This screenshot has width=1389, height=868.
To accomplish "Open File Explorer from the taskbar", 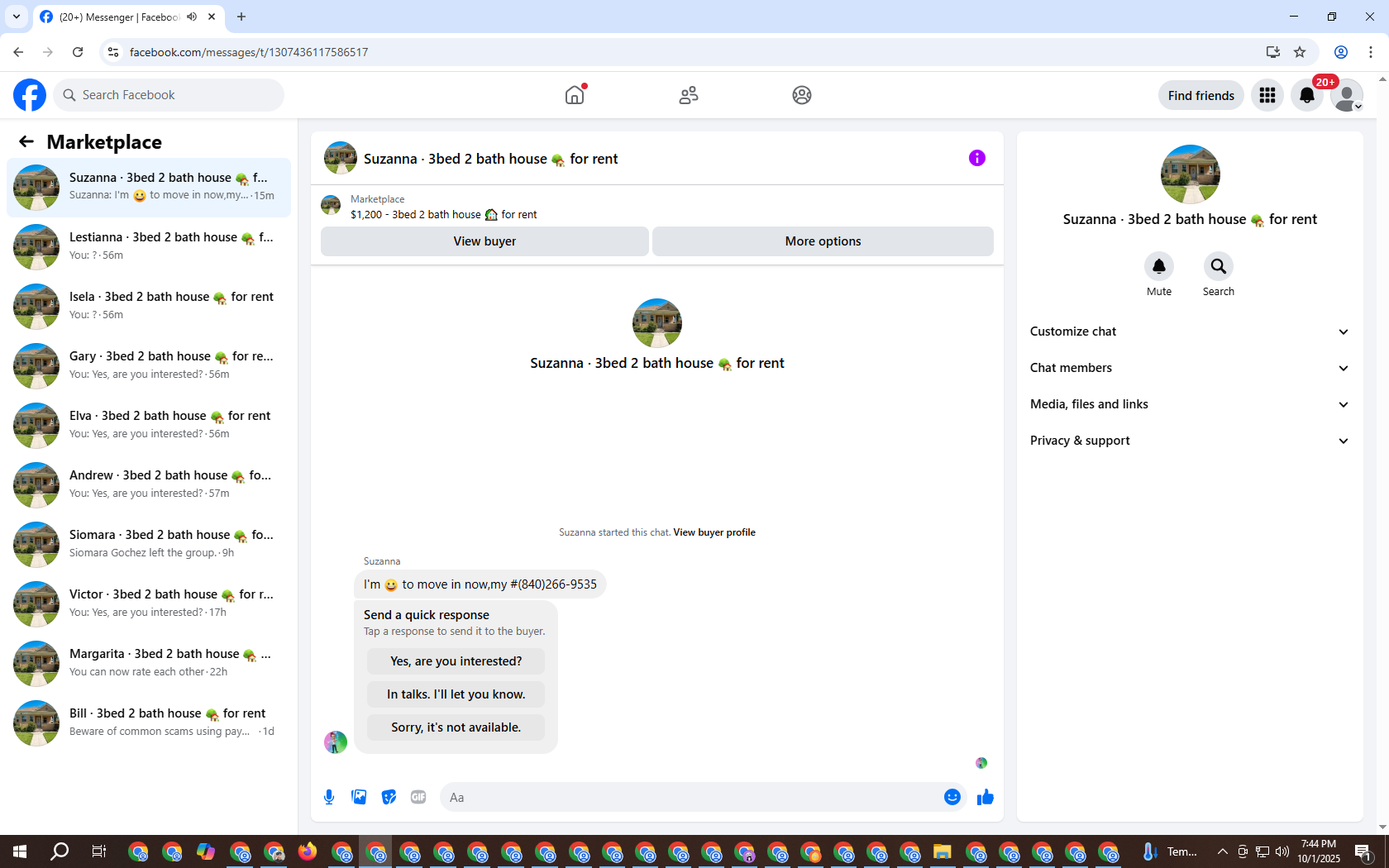I will 943,851.
